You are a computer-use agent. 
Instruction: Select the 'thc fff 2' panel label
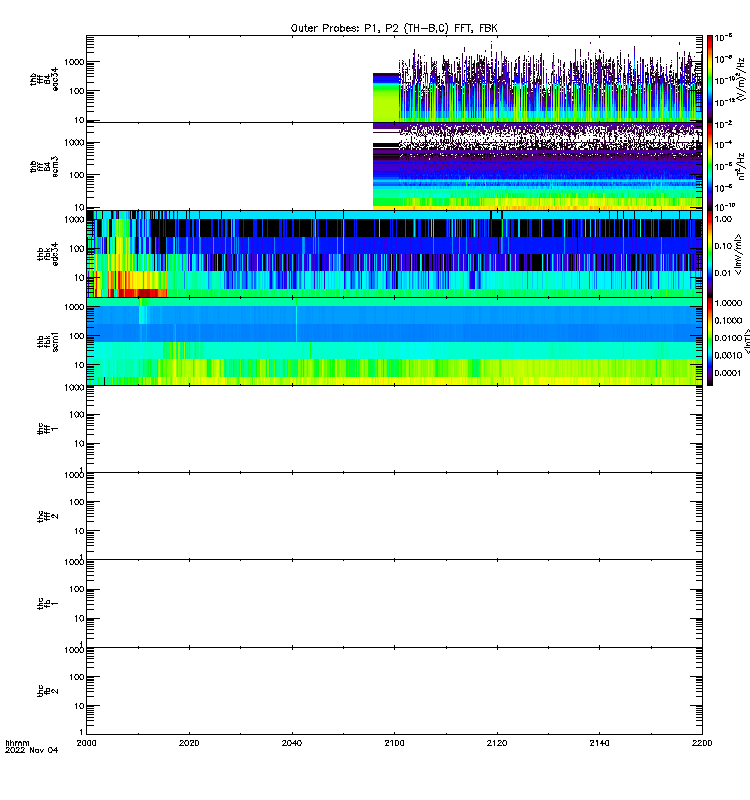coord(48,516)
